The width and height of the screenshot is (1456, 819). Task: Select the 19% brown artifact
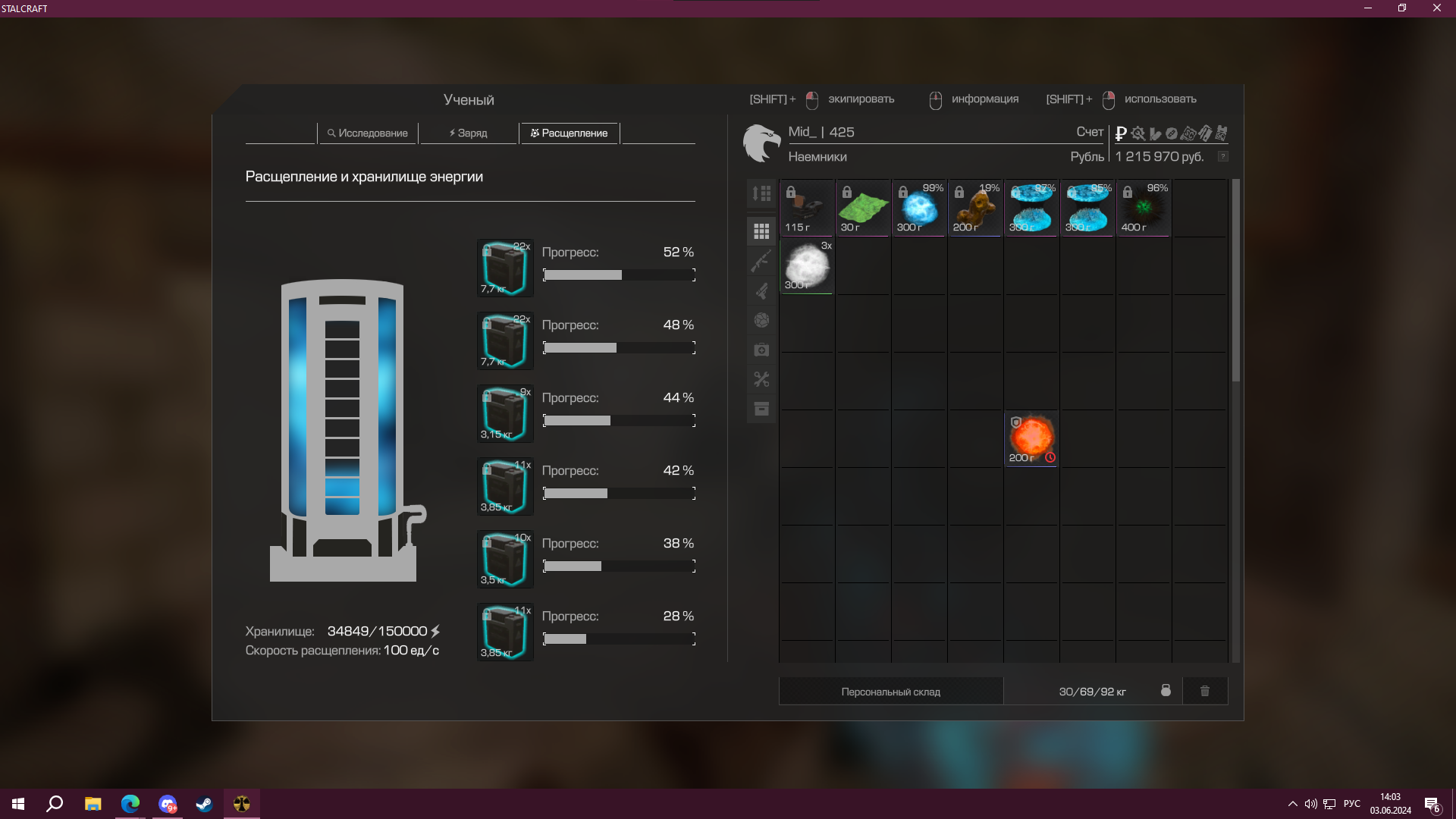pyautogui.click(x=975, y=208)
